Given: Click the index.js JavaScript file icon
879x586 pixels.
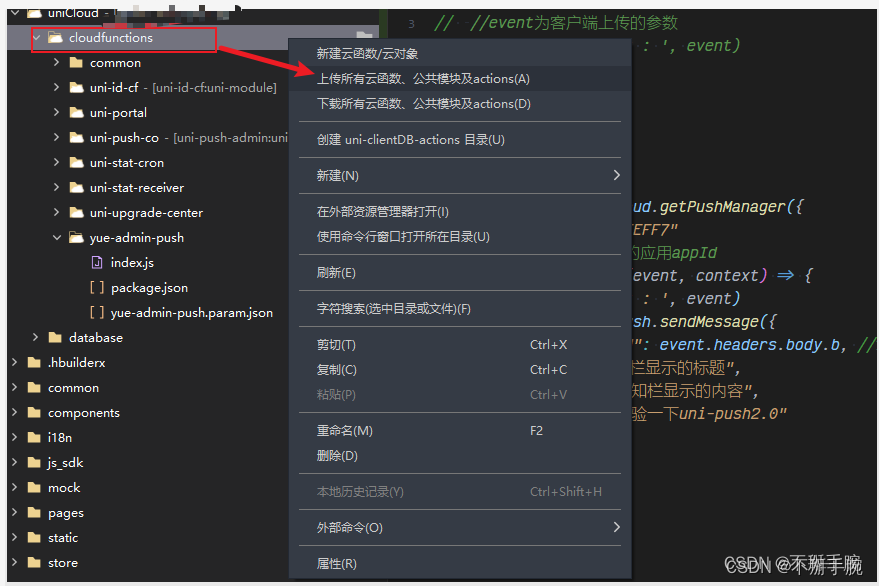Looking at the screenshot, I should [97, 262].
